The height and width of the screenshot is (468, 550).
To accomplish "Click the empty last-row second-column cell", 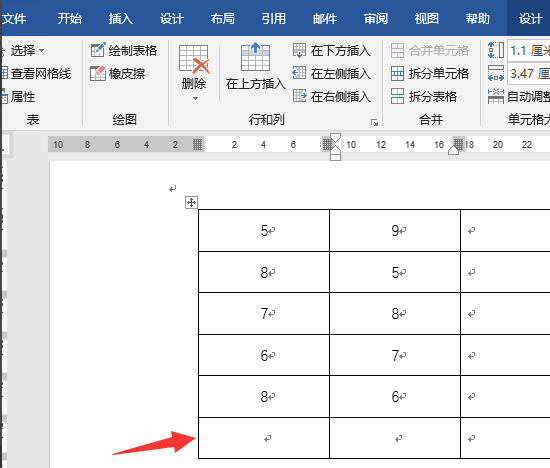I will (x=395, y=438).
